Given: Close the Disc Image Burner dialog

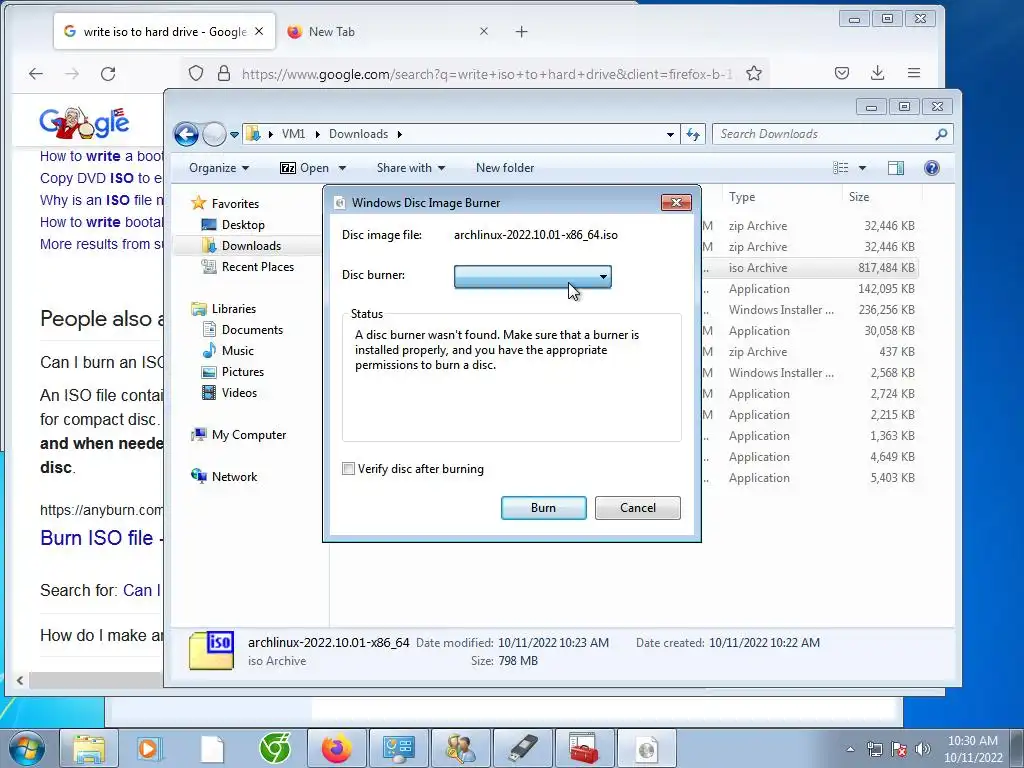Looking at the screenshot, I should 676,202.
